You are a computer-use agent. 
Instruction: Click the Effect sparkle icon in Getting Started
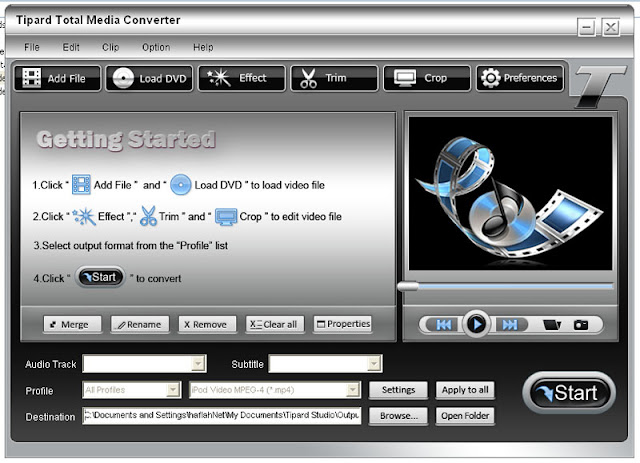click(84, 216)
